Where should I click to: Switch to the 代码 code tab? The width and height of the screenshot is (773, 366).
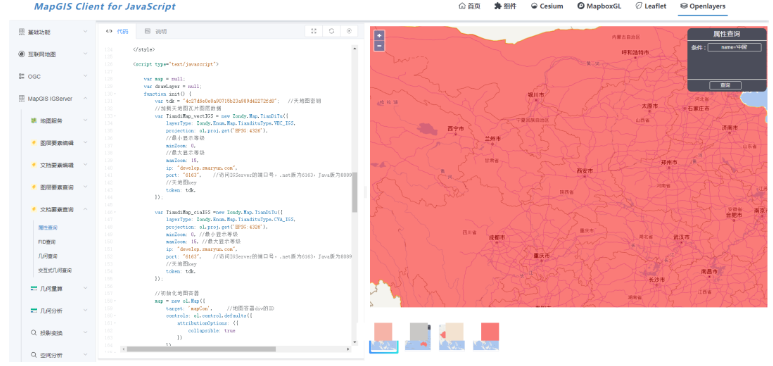pos(117,31)
